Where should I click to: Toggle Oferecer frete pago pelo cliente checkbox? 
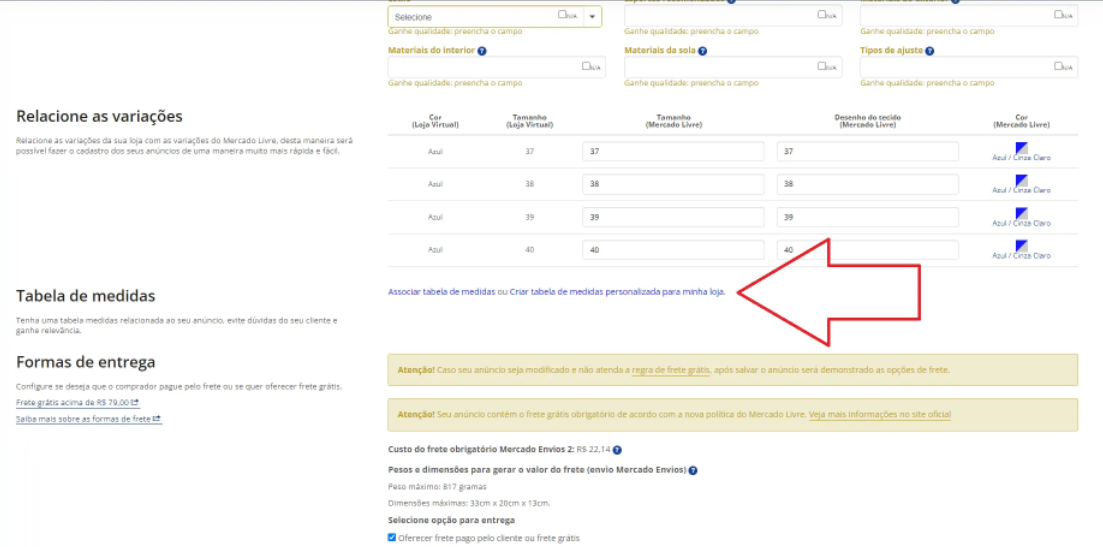pos(392,538)
